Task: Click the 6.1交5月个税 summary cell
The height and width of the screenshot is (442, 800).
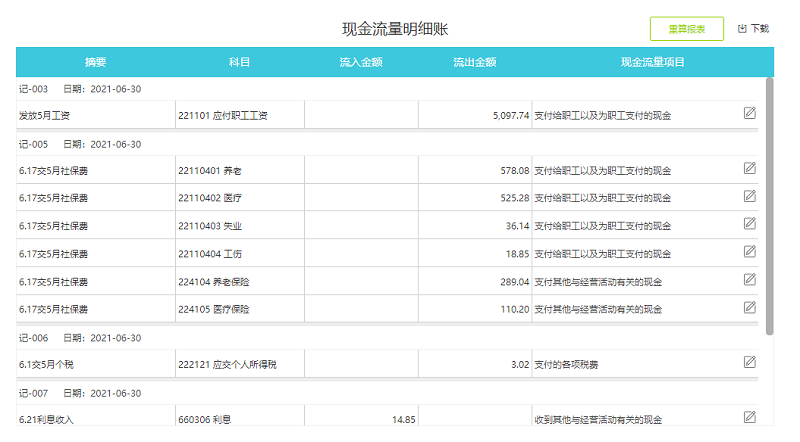Action: [x=96, y=364]
